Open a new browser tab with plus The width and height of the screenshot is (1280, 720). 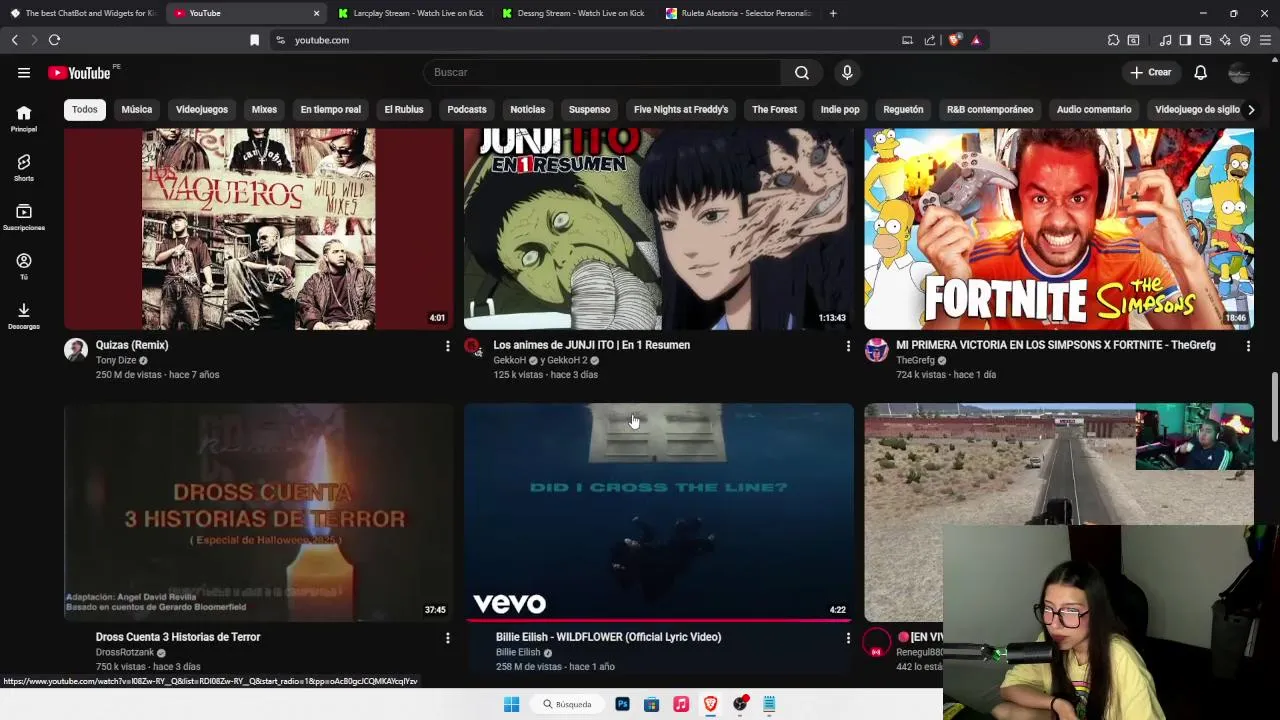(833, 13)
